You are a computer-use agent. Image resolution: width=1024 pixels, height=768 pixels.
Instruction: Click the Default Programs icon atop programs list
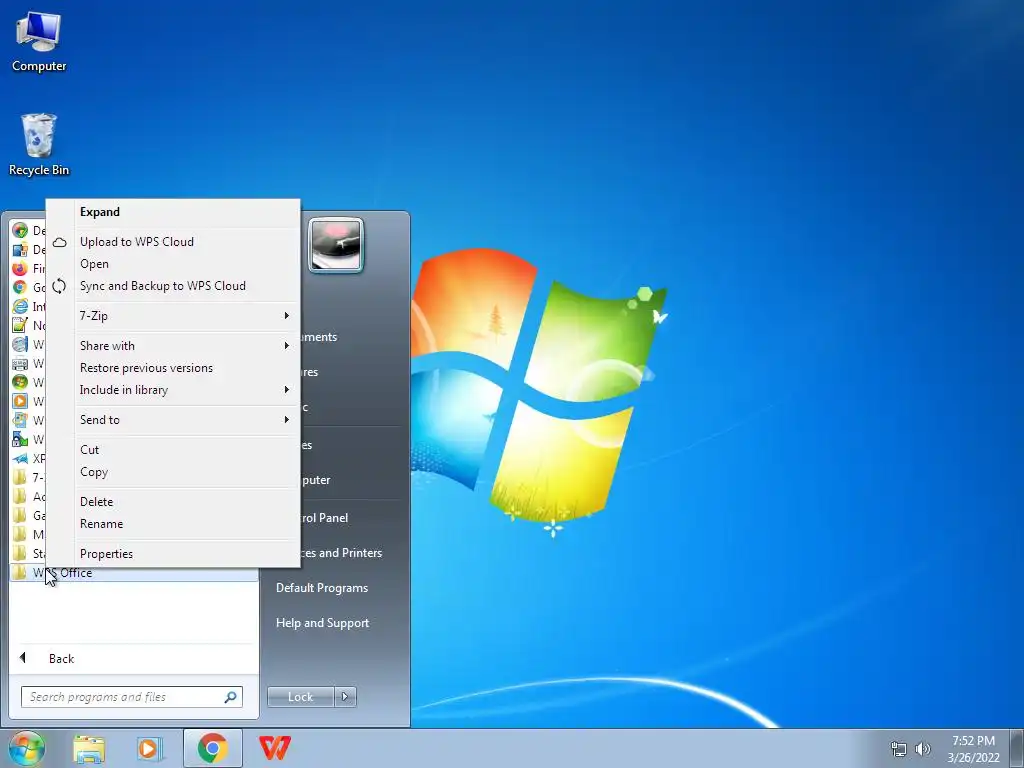(20, 231)
